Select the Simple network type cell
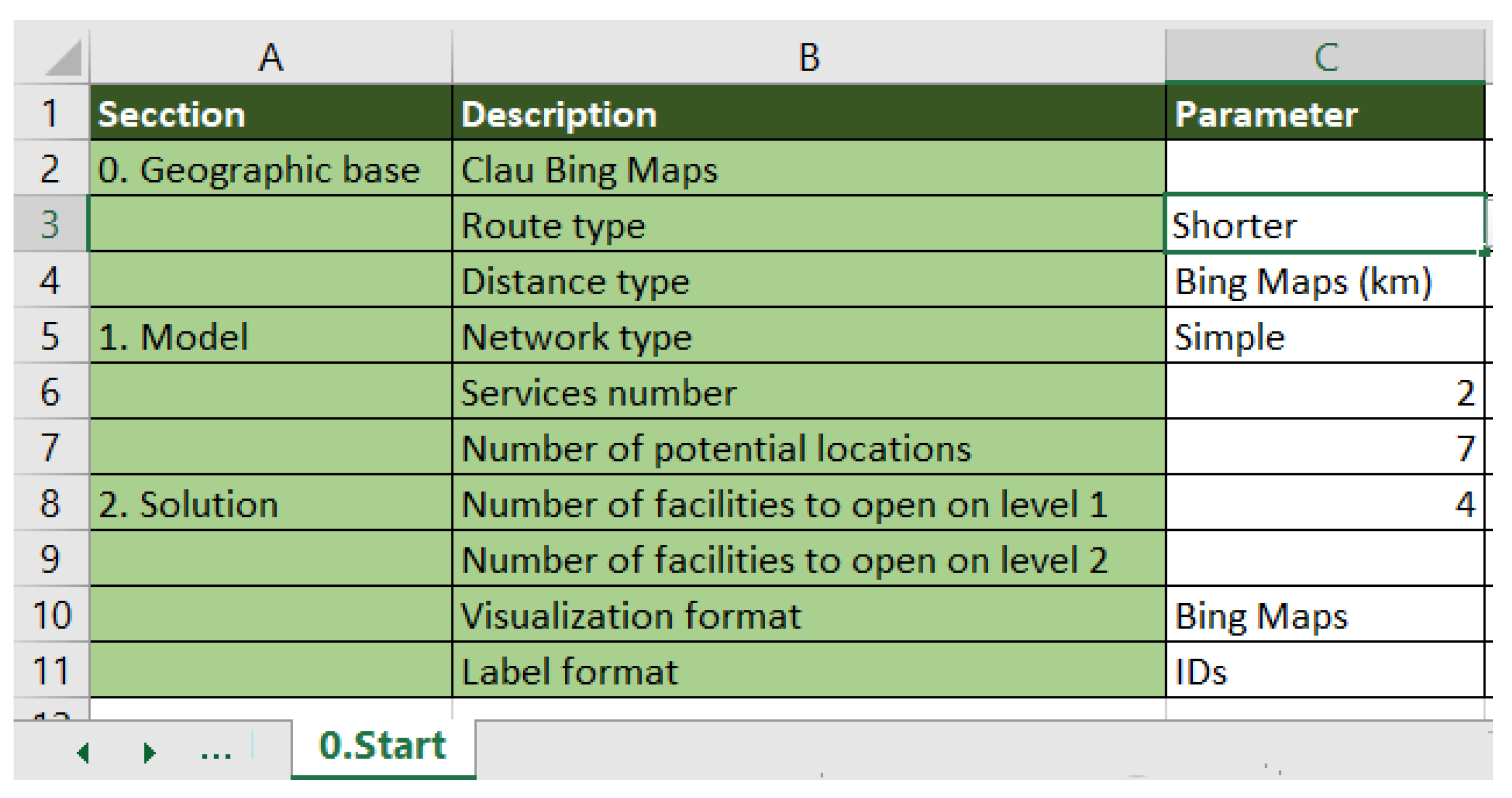The width and height of the screenshot is (1512, 798). (x=1325, y=336)
